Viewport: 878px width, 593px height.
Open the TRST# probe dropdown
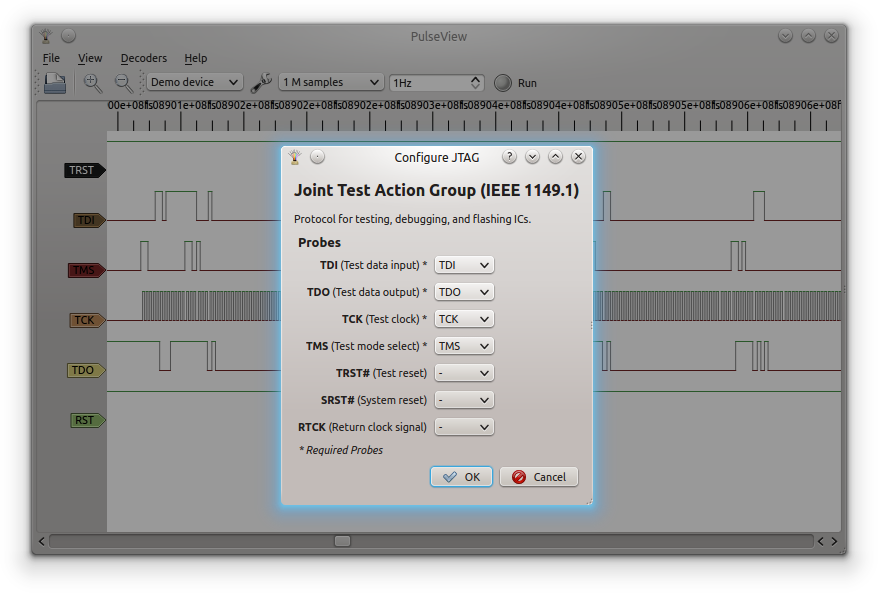tap(464, 373)
